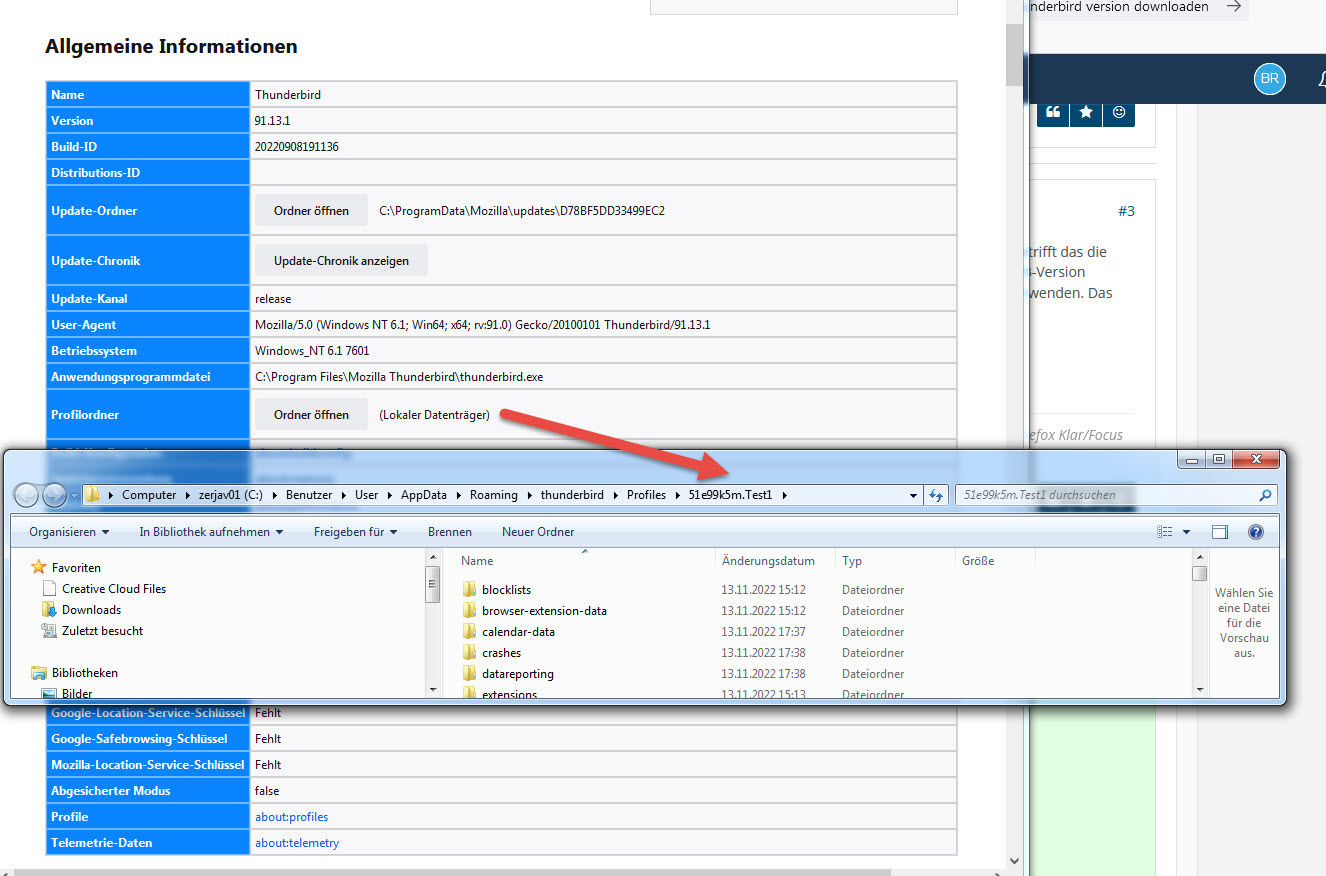Open the address bar history dropdown arrow

(x=913, y=495)
